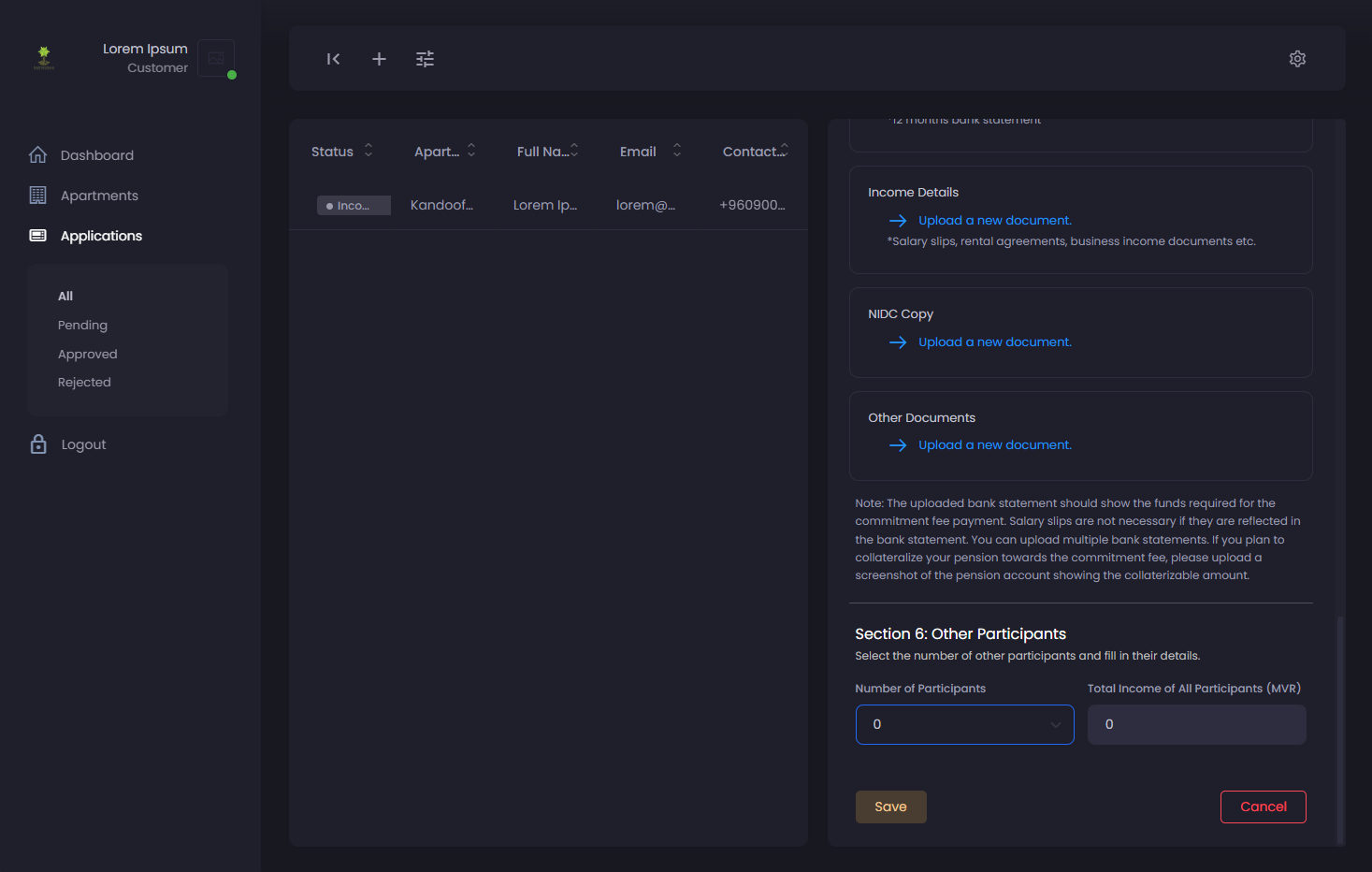Open settings gear icon

point(1297,59)
